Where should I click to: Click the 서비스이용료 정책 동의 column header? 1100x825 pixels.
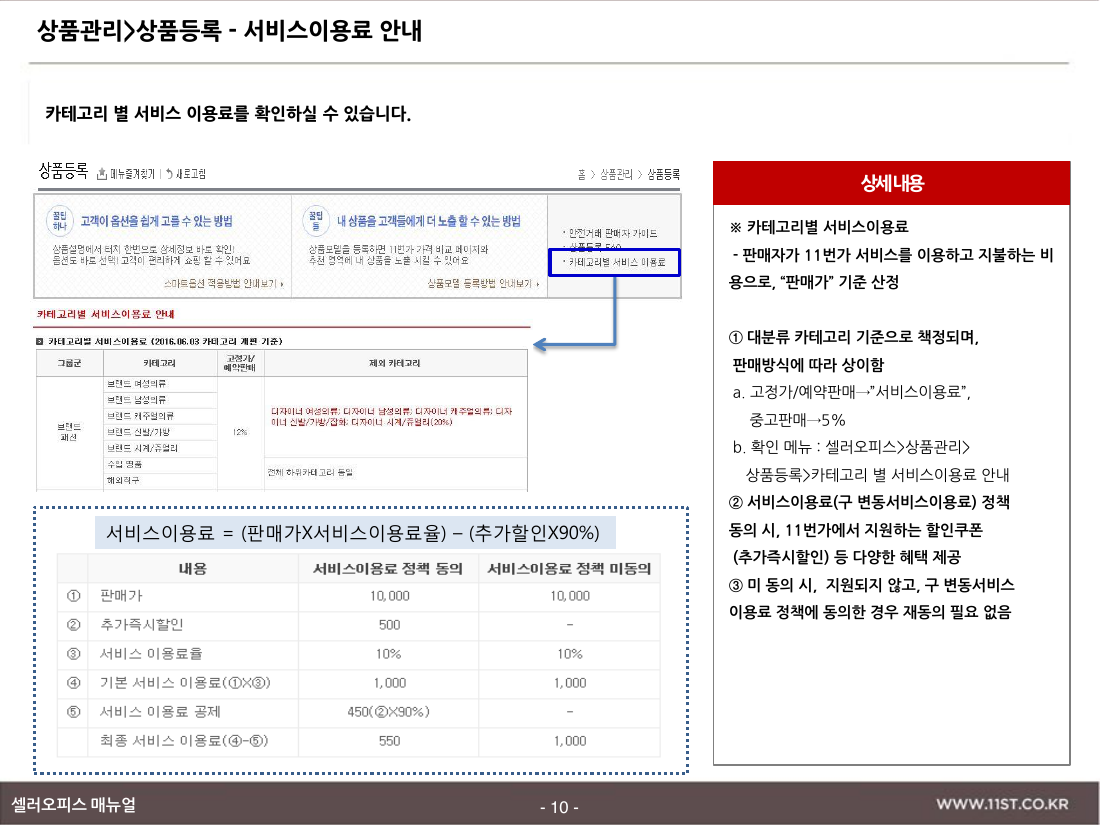tap(388, 569)
